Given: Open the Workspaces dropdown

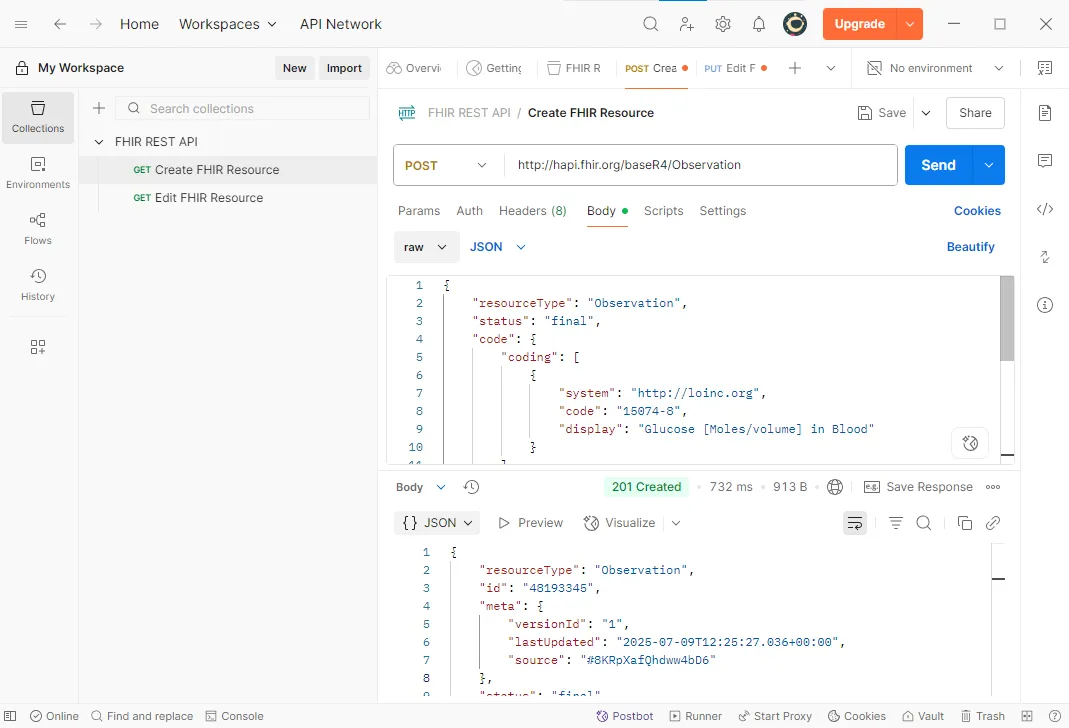Looking at the screenshot, I should [228, 25].
